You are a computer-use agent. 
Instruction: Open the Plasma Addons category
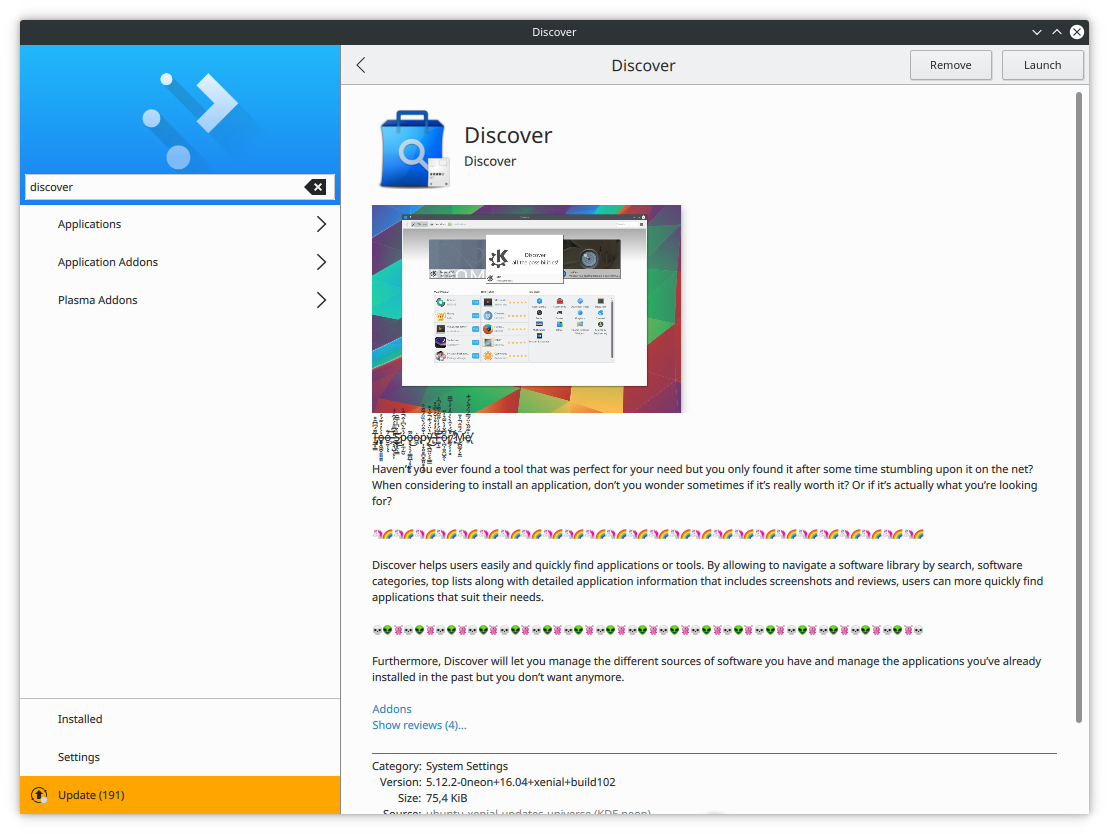(180, 301)
